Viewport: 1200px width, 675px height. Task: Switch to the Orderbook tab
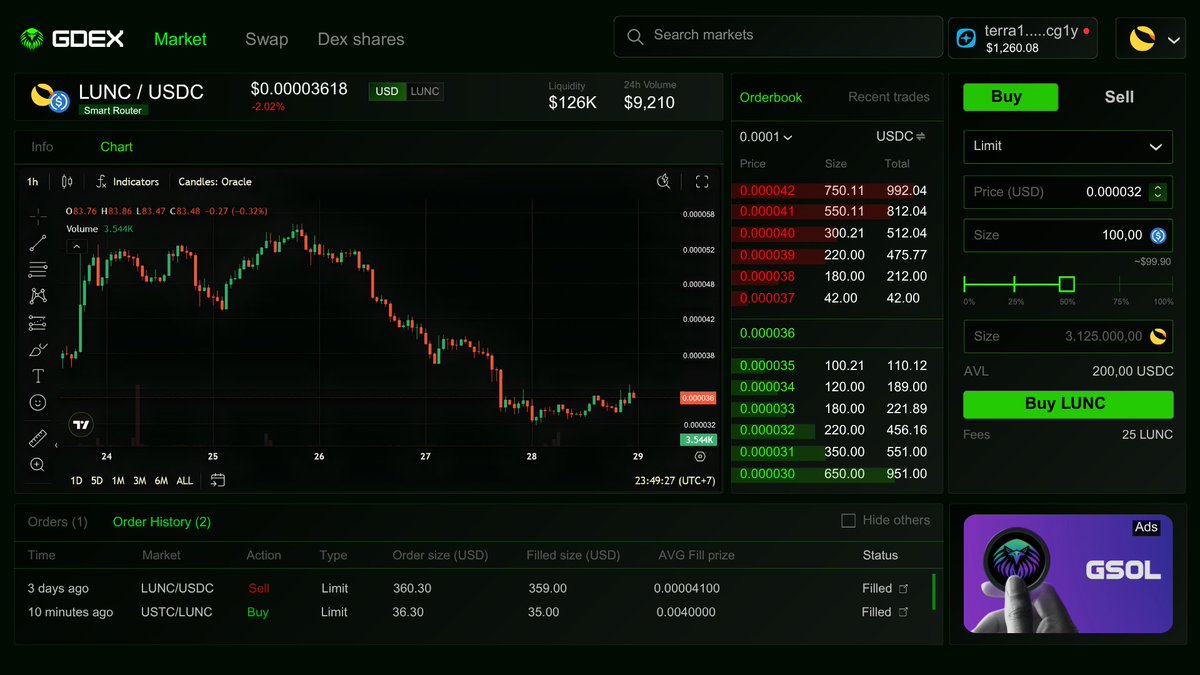[771, 97]
